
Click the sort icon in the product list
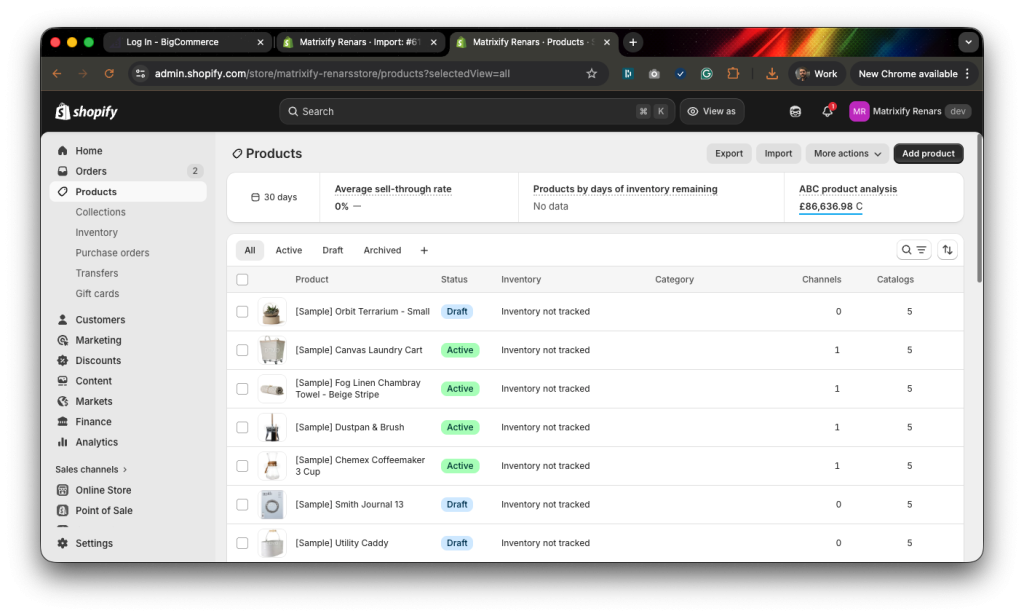[x=947, y=249]
